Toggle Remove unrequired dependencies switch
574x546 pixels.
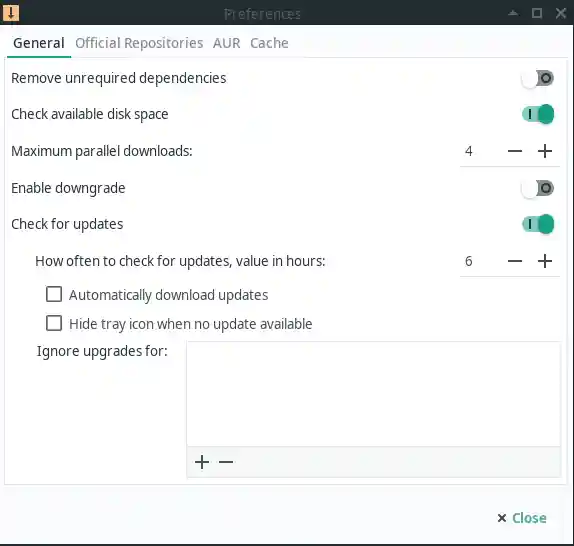point(538,78)
